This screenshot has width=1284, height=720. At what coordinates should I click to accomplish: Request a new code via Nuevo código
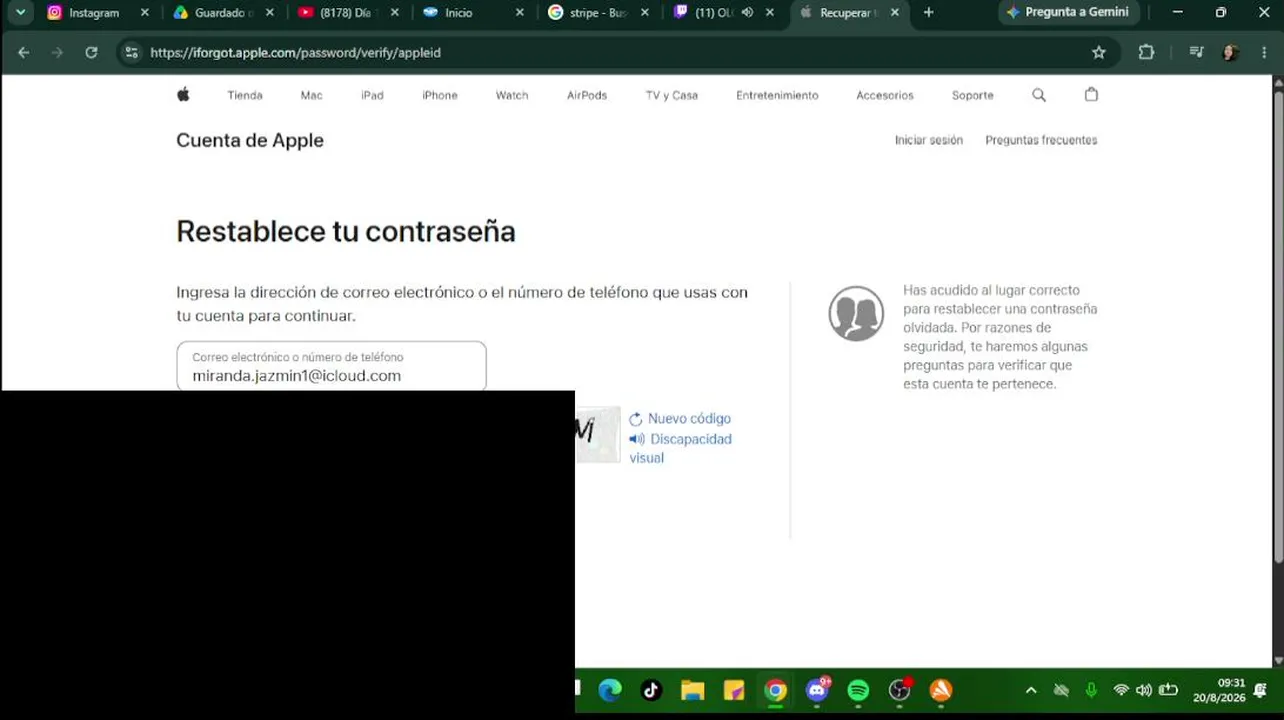pyautogui.click(x=689, y=419)
